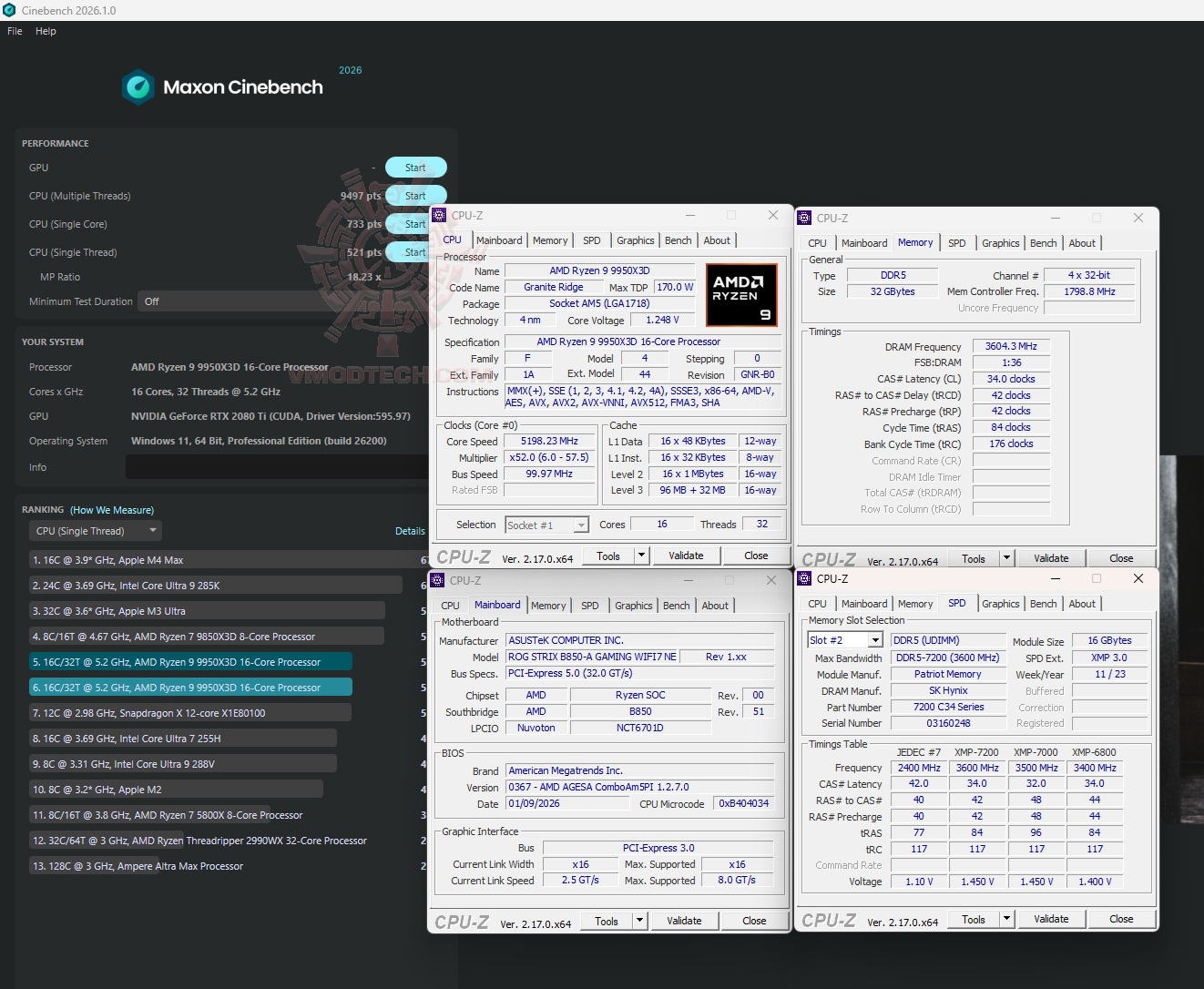Click Patriot Memory module manufacturer value
1204x989 pixels.
pos(947,674)
